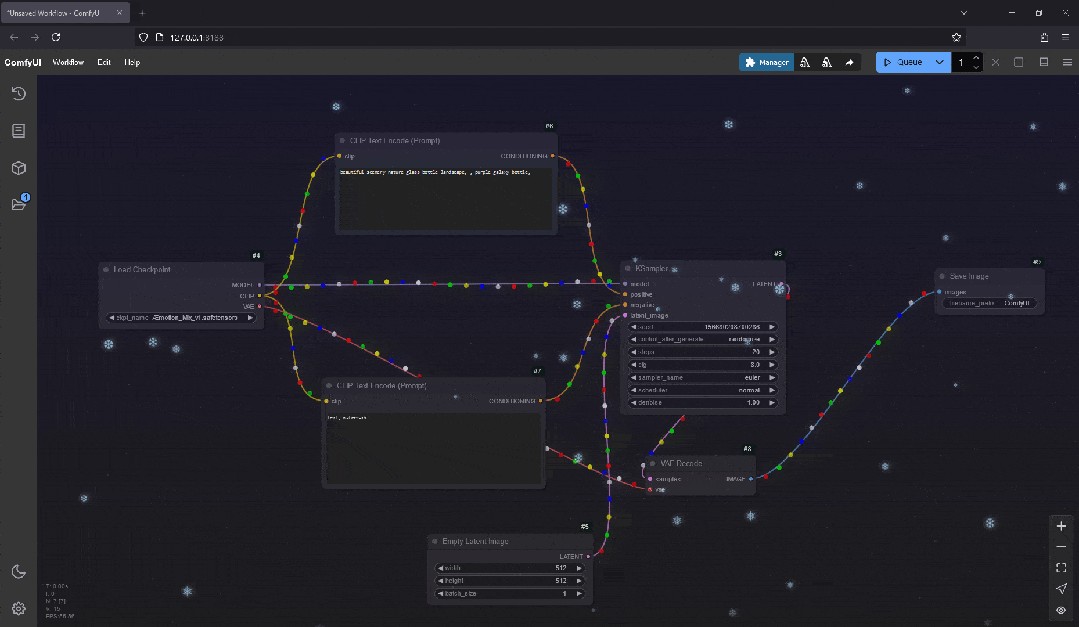
Task: Click the VAE Decode node title
Action: point(681,463)
